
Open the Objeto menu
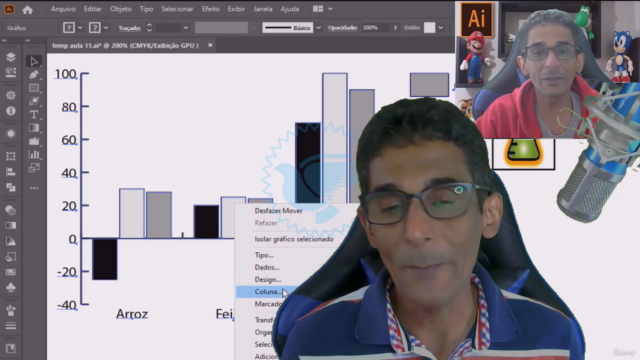pos(121,9)
